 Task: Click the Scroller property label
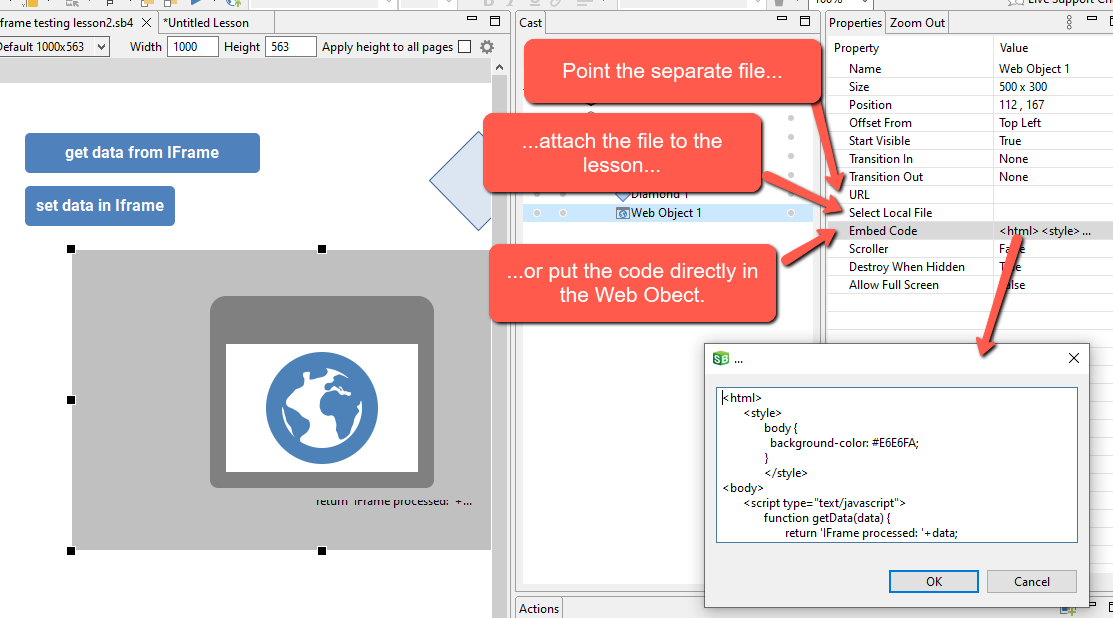pos(868,249)
